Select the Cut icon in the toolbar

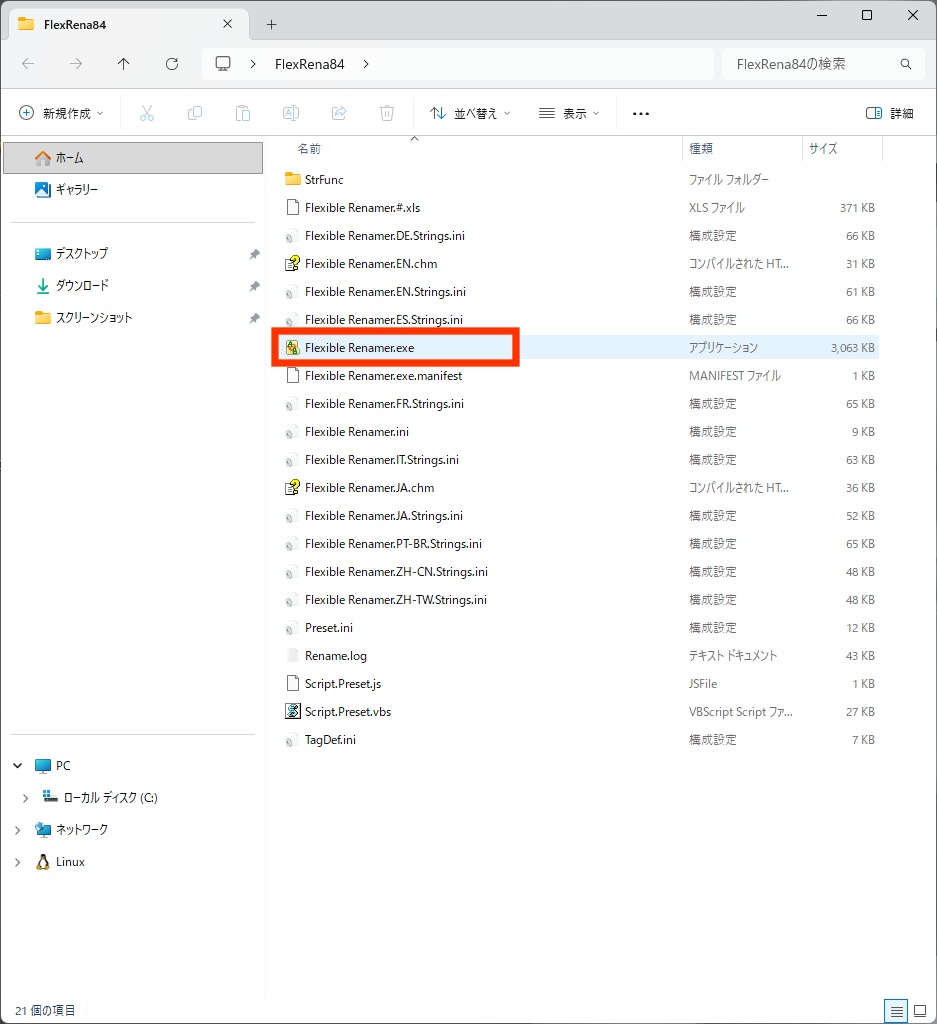147,113
